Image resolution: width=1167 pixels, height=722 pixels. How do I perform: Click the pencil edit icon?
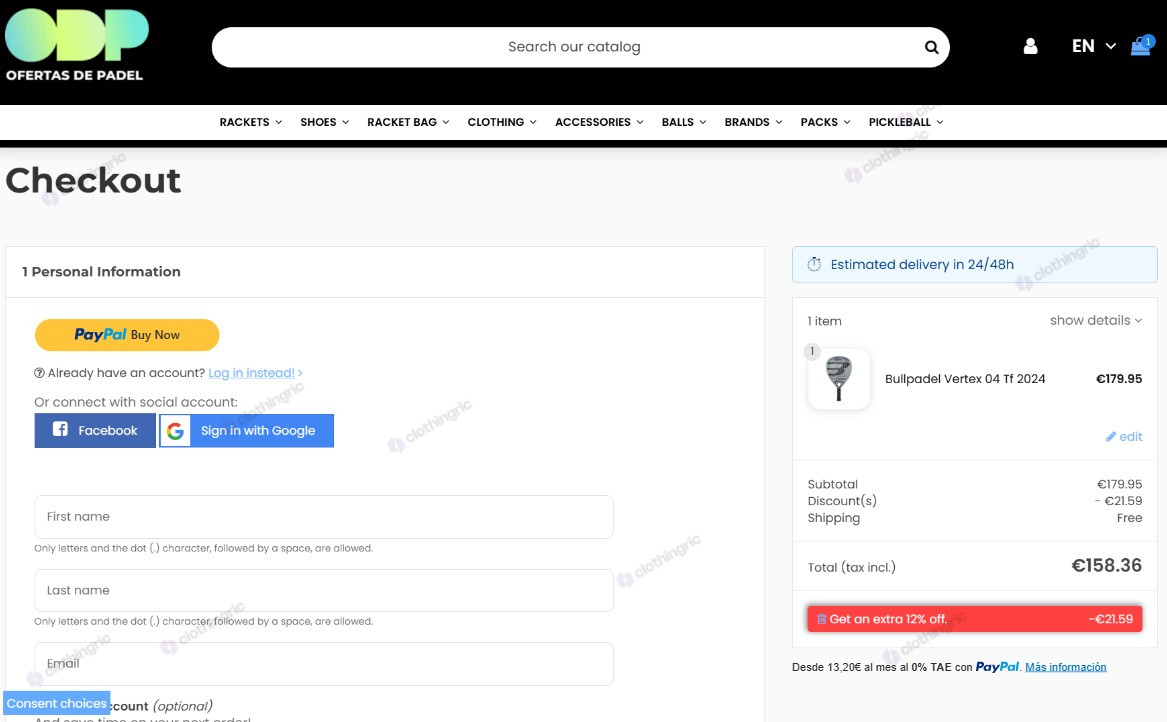tap(1110, 437)
